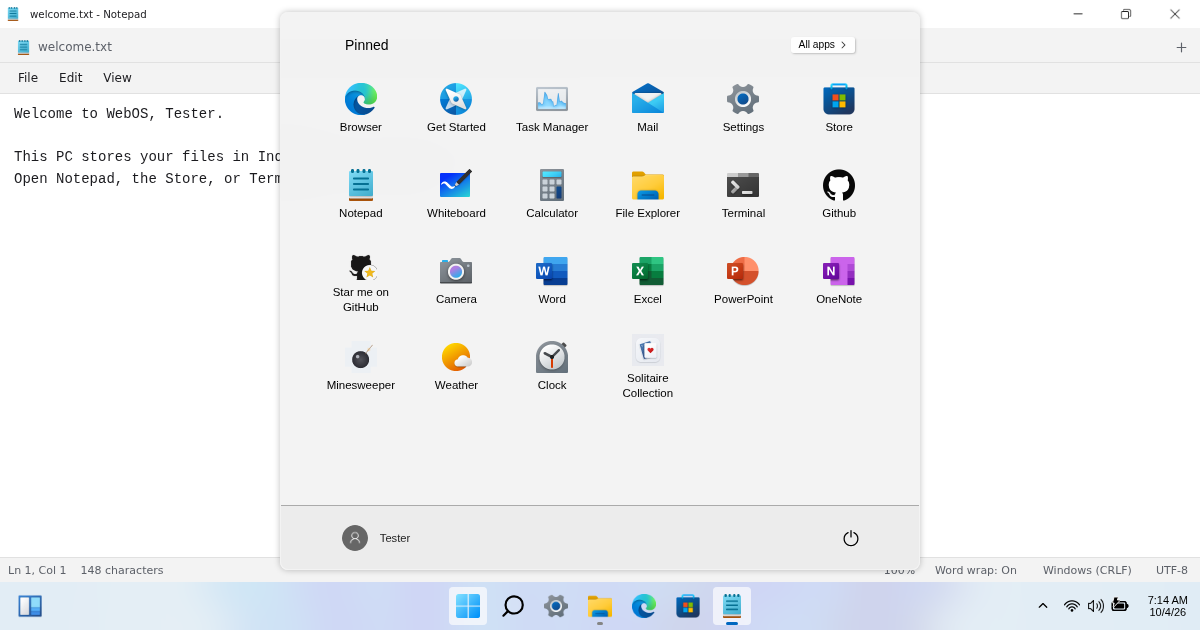Add a new tab in Notepad
The height and width of the screenshot is (630, 1200).
coord(1181,47)
